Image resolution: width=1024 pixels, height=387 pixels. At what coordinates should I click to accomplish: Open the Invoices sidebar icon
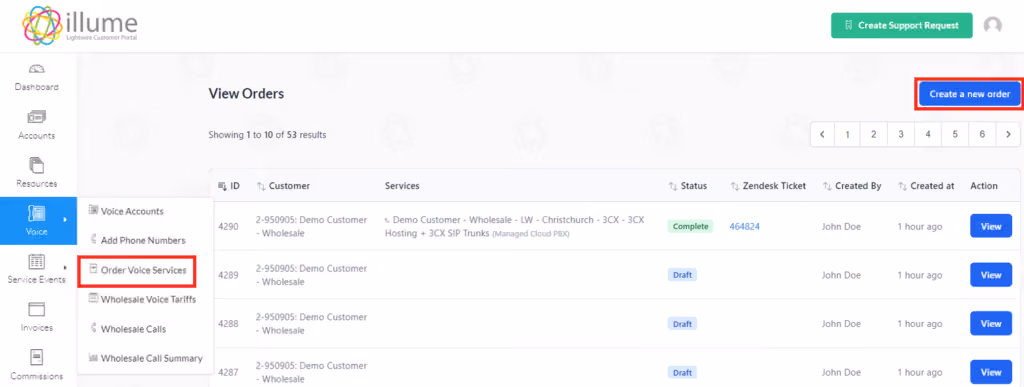click(37, 309)
